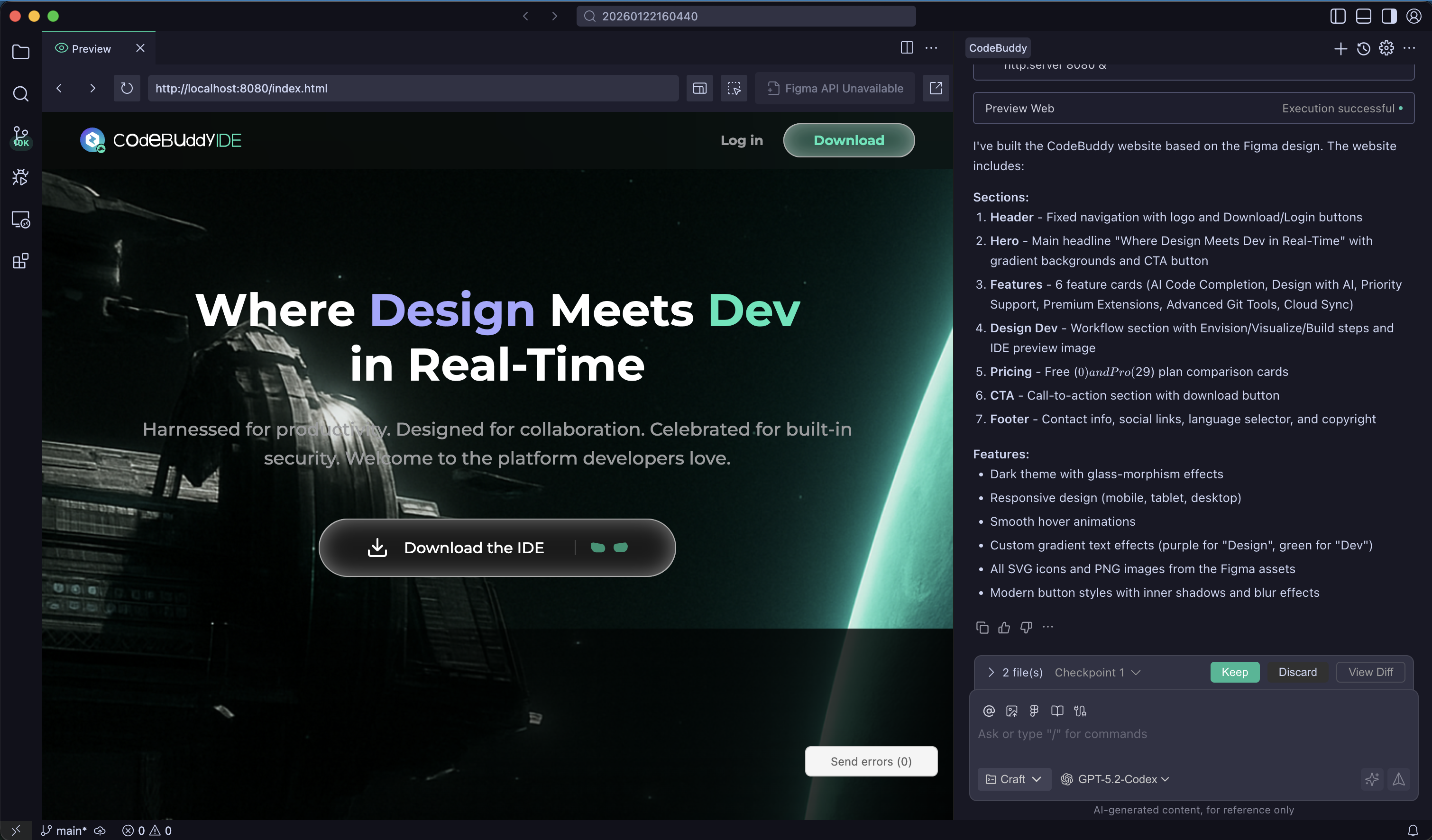Image resolution: width=1432 pixels, height=840 pixels.
Task: Toggle the bottom panel layout button
Action: [1363, 16]
